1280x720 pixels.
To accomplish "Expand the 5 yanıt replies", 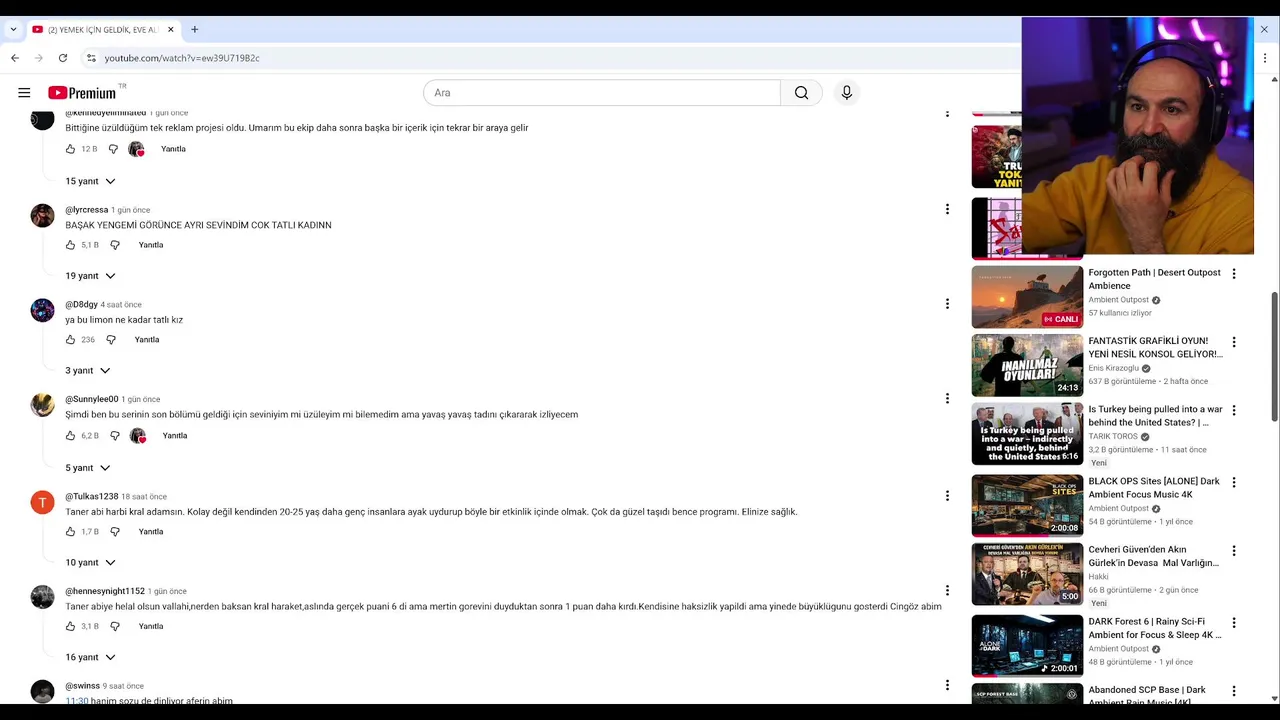I will pos(88,468).
